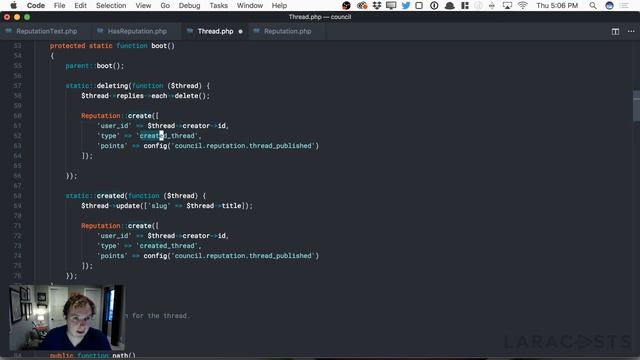Open the Siri icon in menu bar
640x360 pixels.
coord(609,5)
